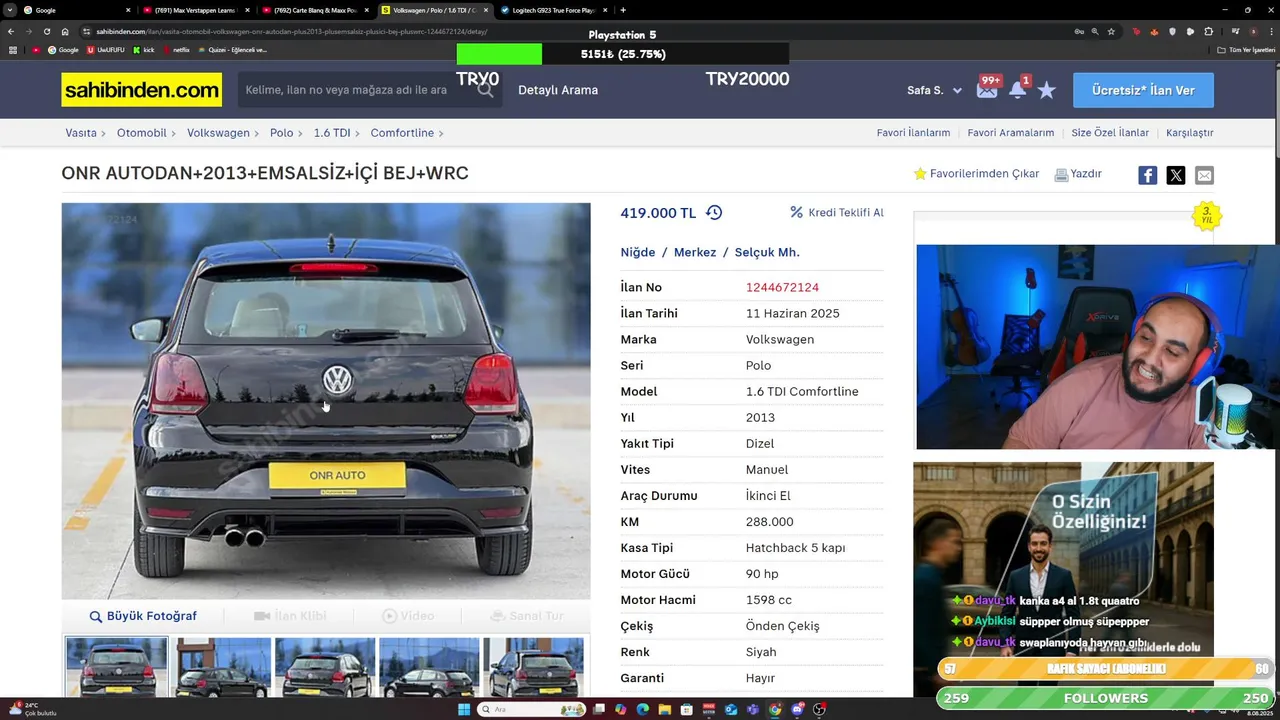The image size is (1280, 720).
Task: Click the search magnifier icon in search box
Action: coord(485,90)
